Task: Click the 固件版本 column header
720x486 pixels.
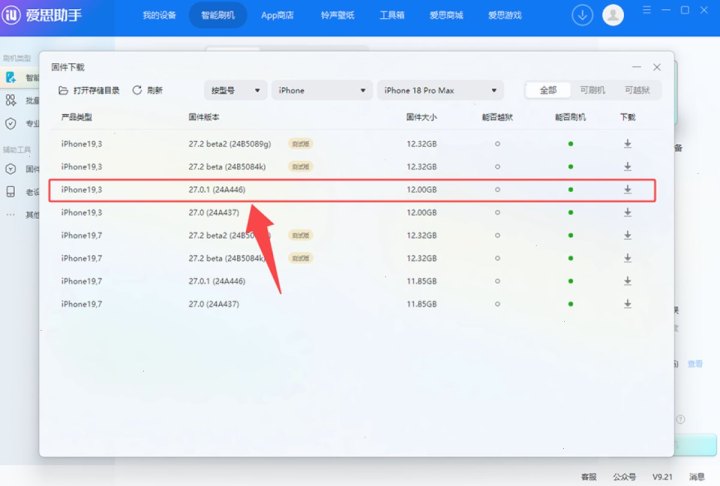Action: tap(203, 117)
